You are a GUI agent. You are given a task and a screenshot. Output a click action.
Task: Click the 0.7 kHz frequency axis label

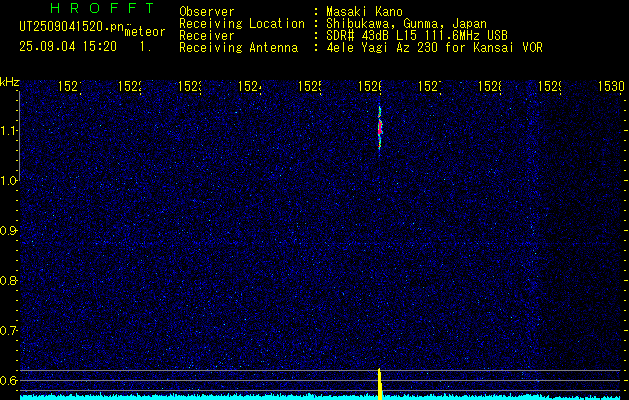tap(10, 331)
